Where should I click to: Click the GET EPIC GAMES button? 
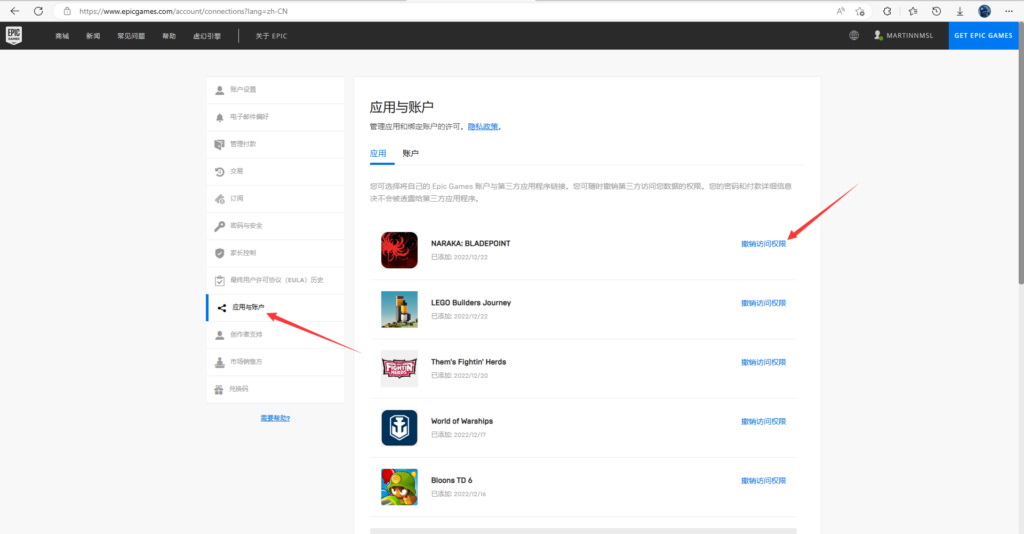[x=983, y=35]
